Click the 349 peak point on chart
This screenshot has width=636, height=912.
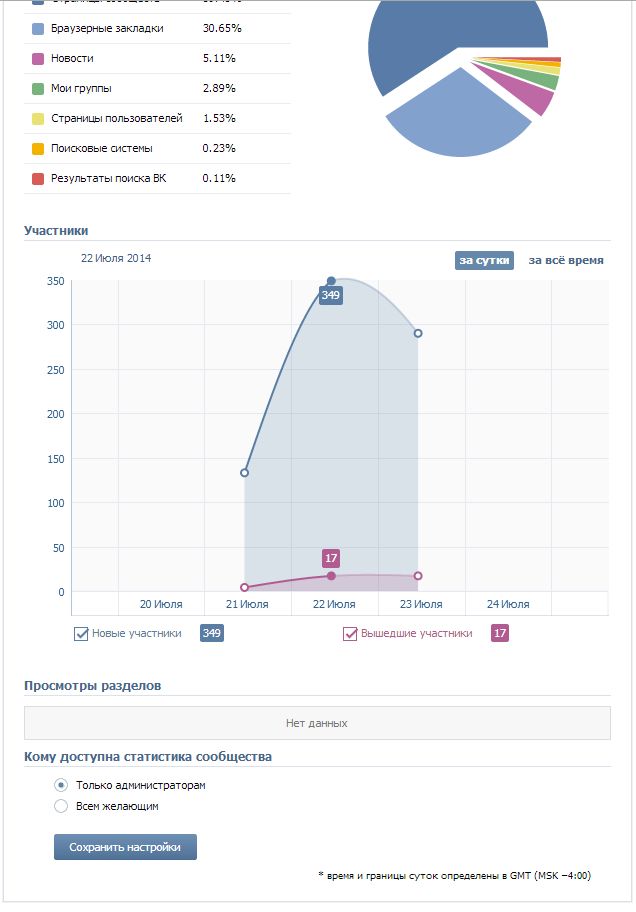click(331, 281)
